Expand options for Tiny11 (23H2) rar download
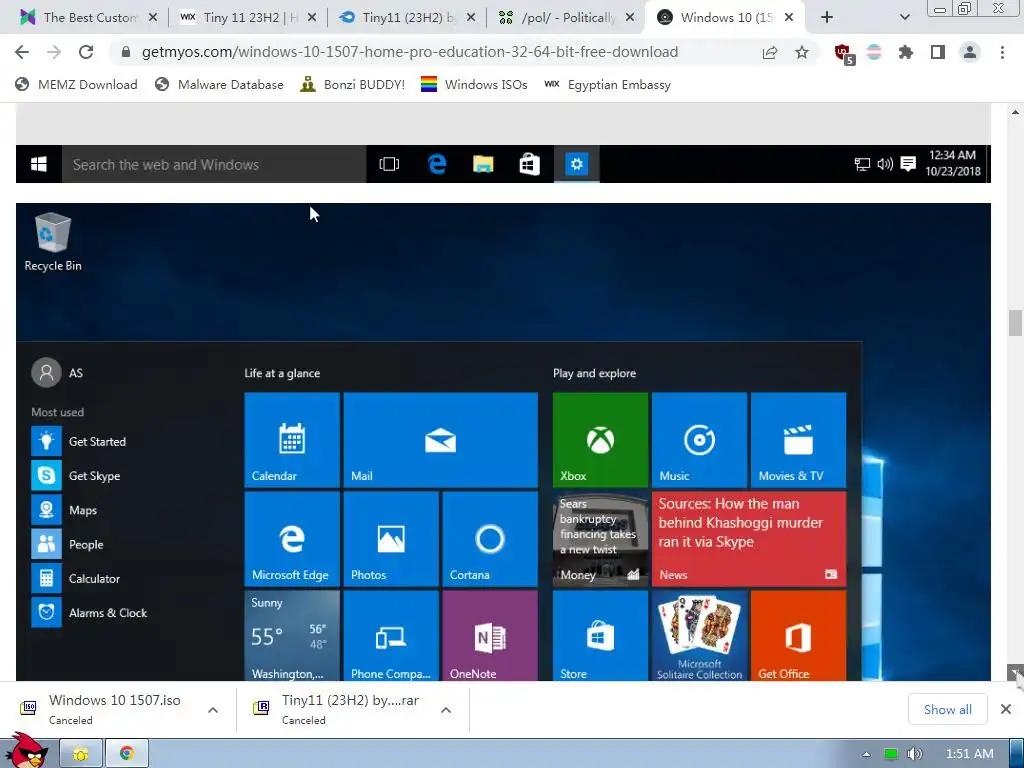1024x768 pixels. pos(446,710)
